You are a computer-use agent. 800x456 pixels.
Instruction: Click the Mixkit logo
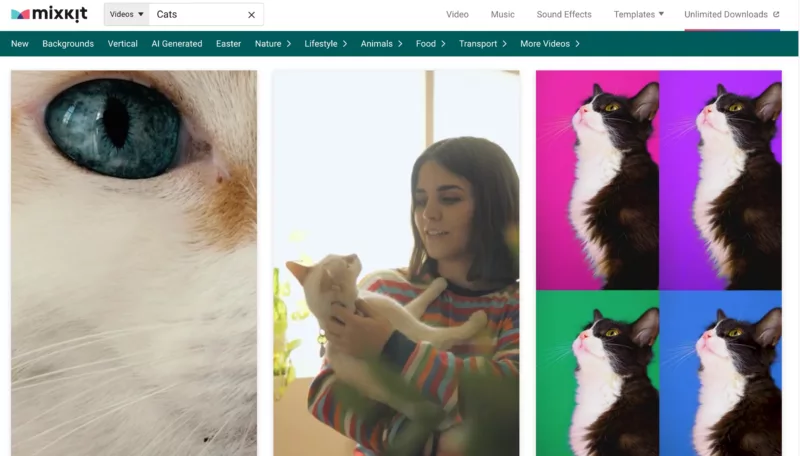[49, 14]
